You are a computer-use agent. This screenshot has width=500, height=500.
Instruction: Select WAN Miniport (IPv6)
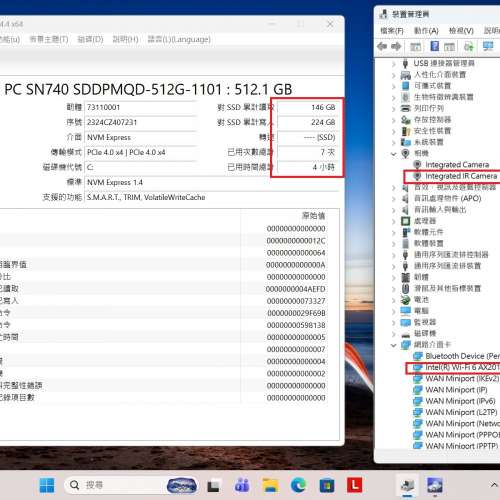click(x=460, y=401)
